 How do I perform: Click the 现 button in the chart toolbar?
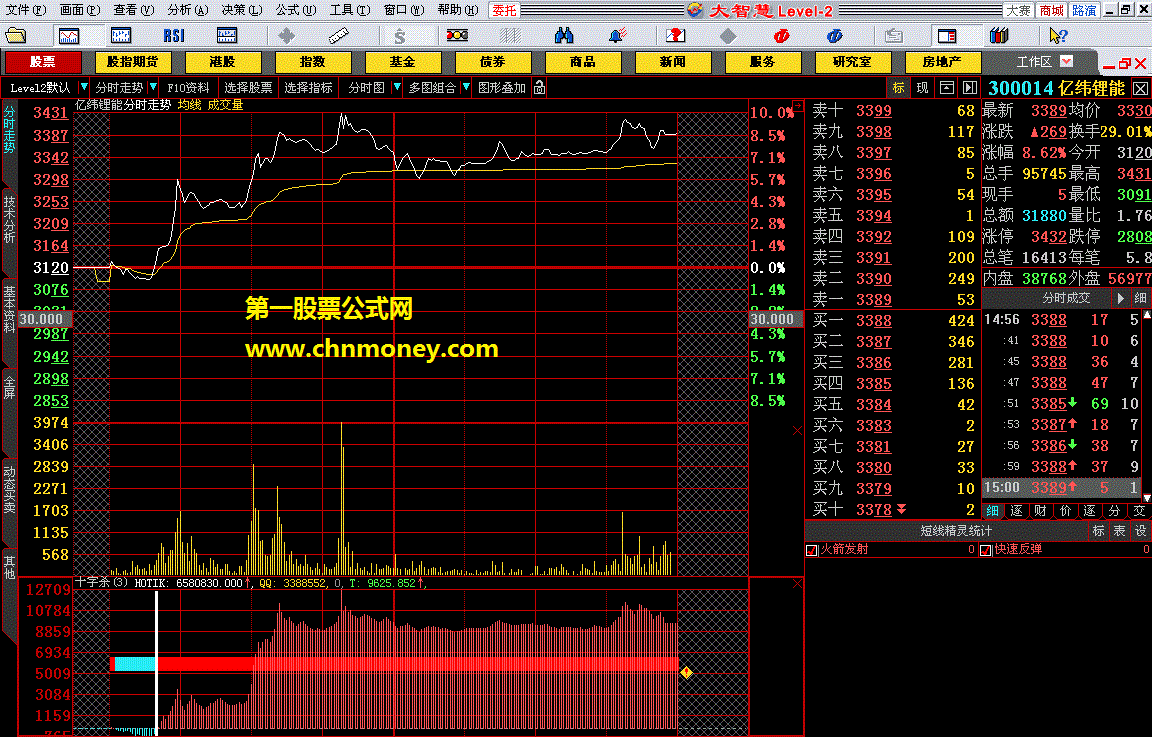(923, 87)
